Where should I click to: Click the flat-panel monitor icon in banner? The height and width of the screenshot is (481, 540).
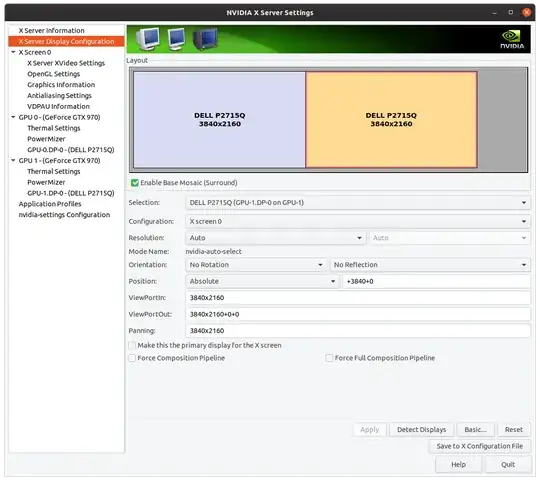(176, 39)
